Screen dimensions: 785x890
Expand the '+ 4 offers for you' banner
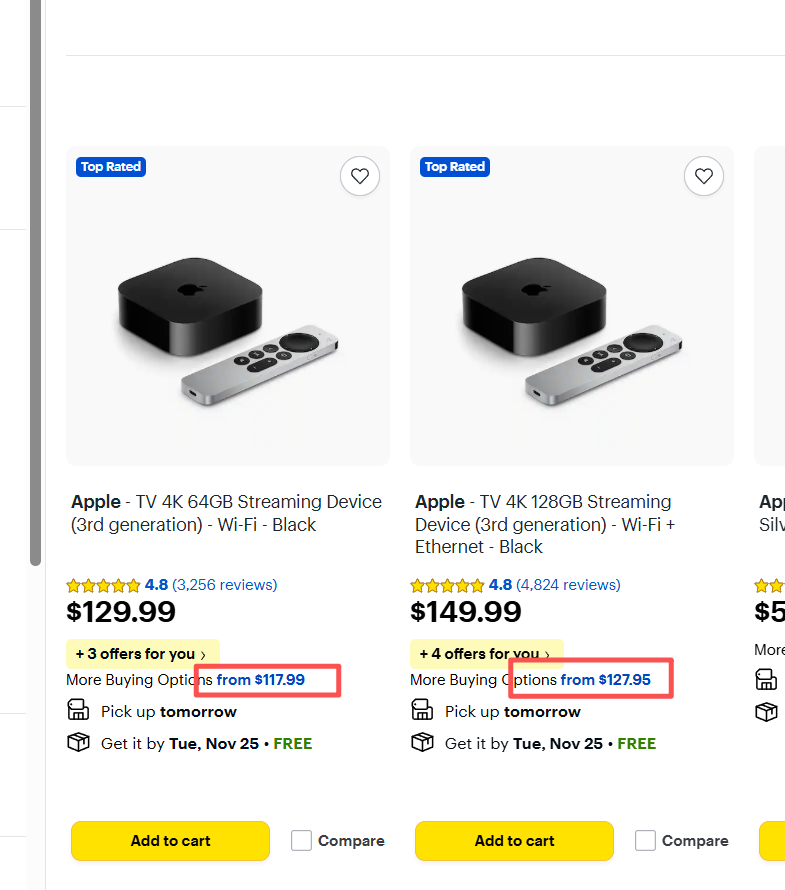coord(486,654)
